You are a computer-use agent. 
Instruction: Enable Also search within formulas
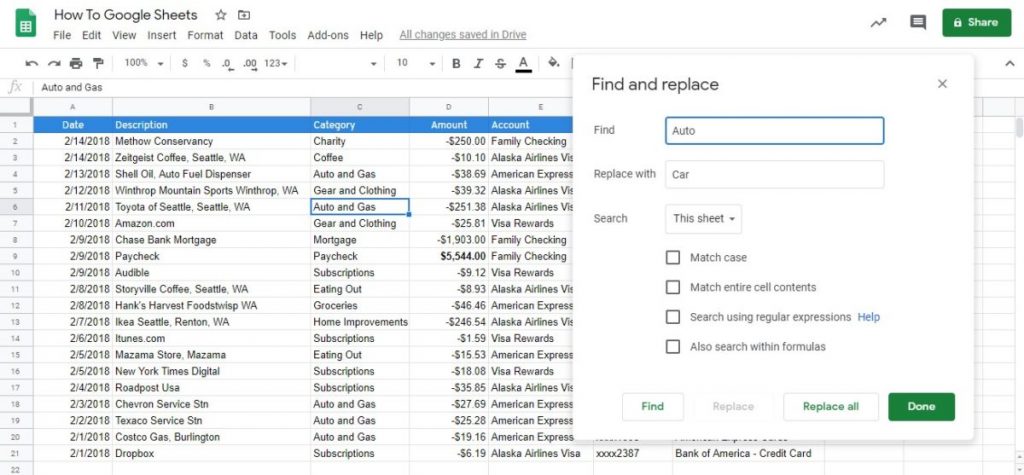[673, 347]
